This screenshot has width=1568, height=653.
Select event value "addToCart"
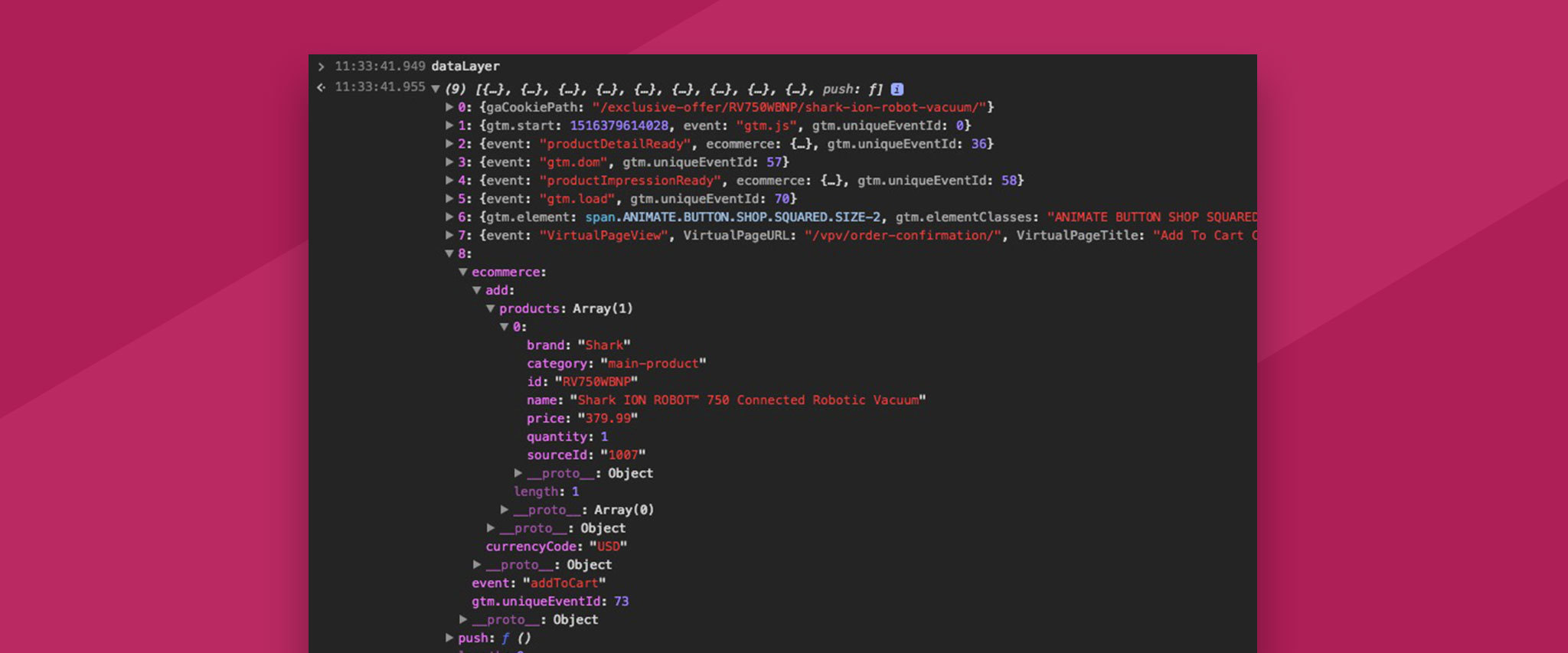click(564, 583)
